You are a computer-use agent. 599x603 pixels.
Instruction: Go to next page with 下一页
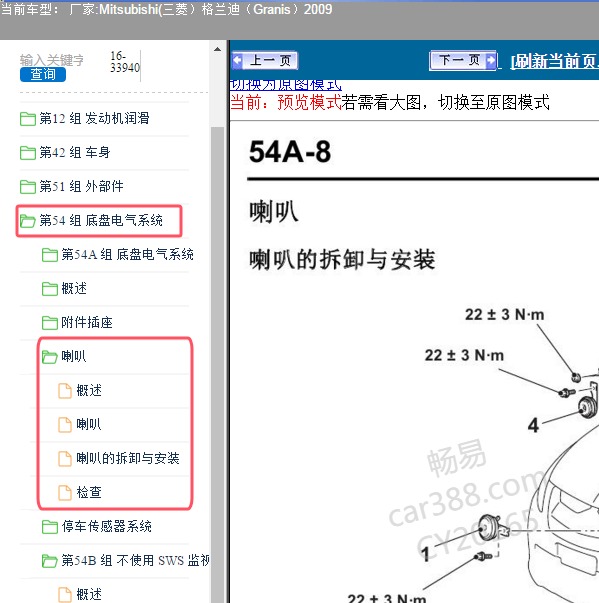(463, 60)
